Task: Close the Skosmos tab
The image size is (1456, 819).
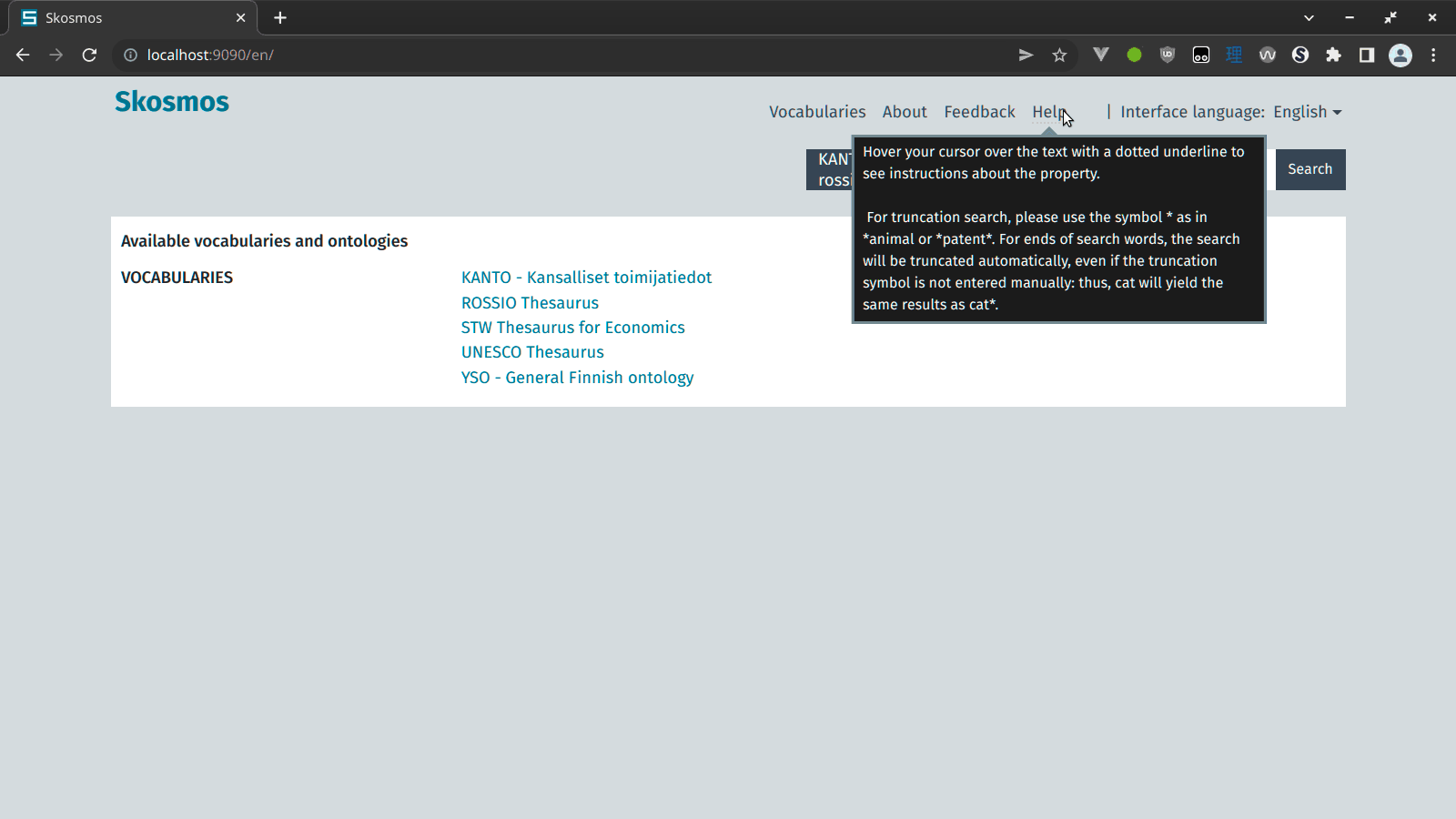Action: [240, 17]
